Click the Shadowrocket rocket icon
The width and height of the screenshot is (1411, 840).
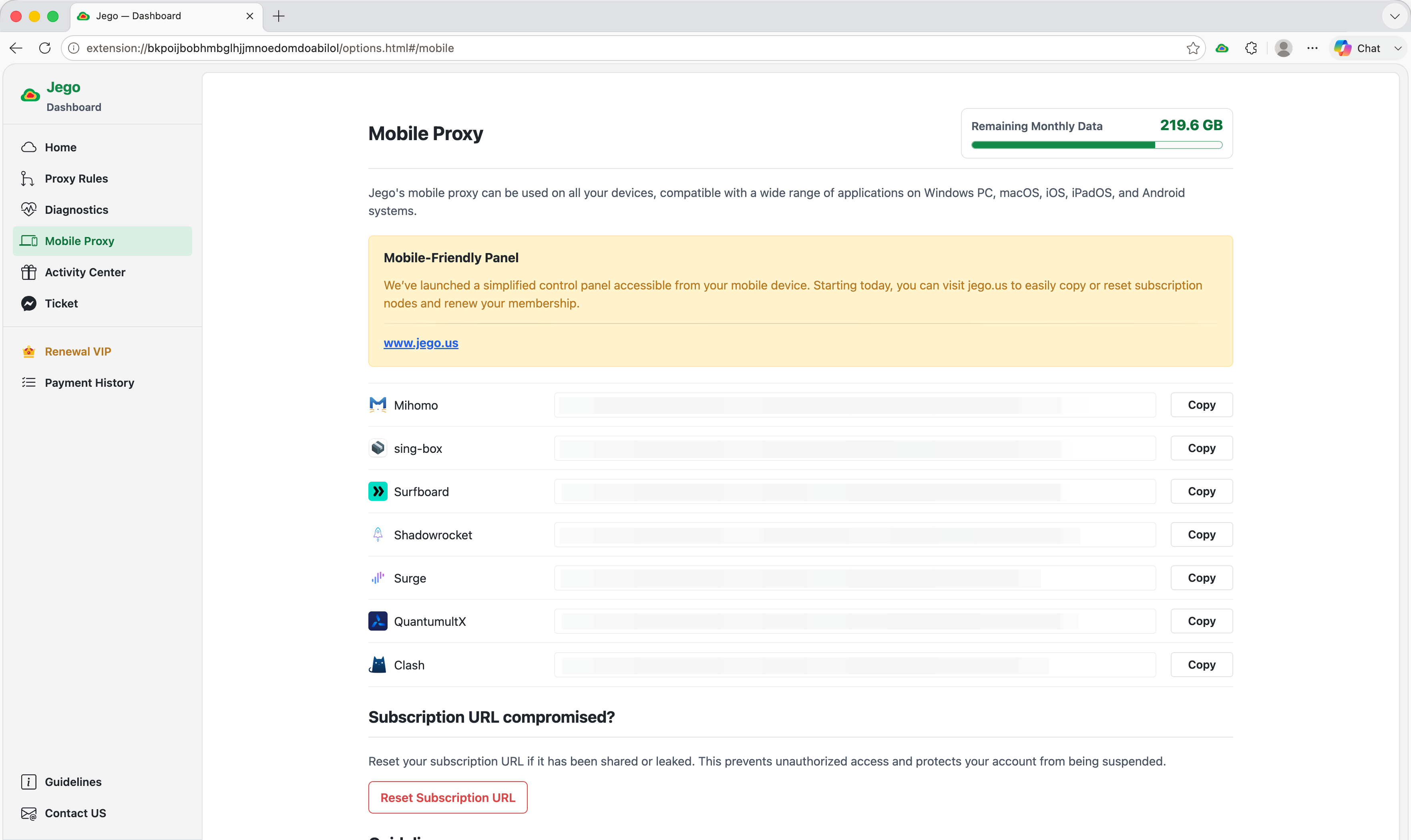(378, 535)
